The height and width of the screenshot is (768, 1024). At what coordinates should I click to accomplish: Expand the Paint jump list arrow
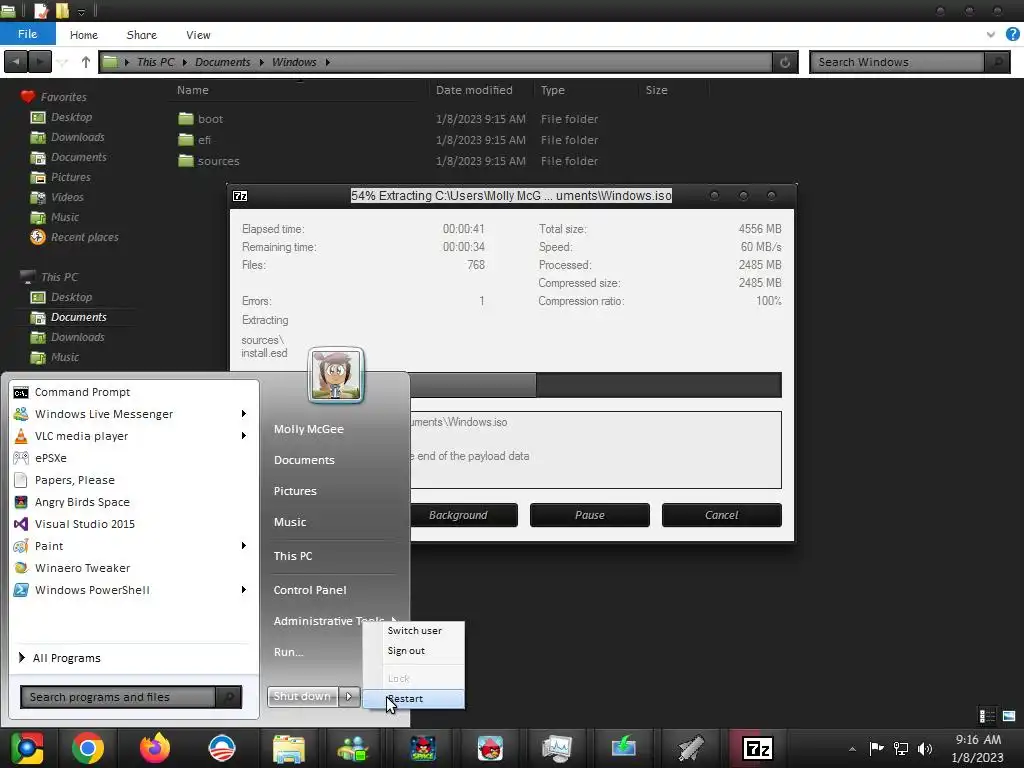coord(244,546)
